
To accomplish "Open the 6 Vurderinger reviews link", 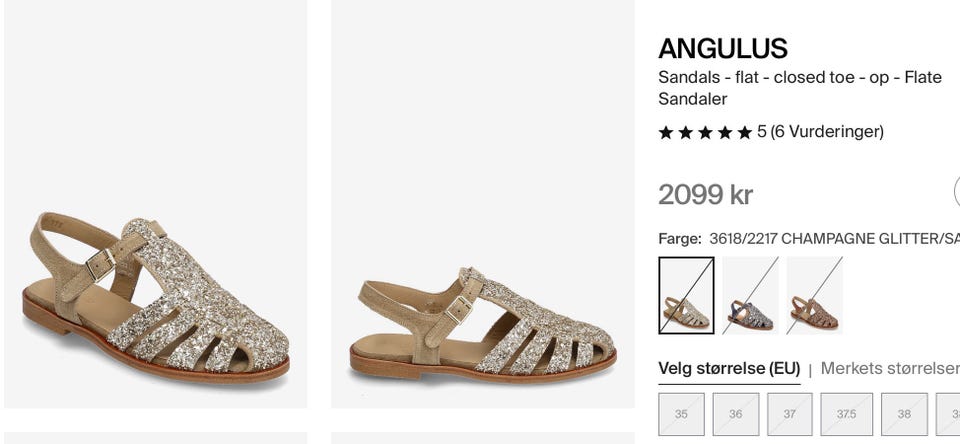I will coord(827,132).
